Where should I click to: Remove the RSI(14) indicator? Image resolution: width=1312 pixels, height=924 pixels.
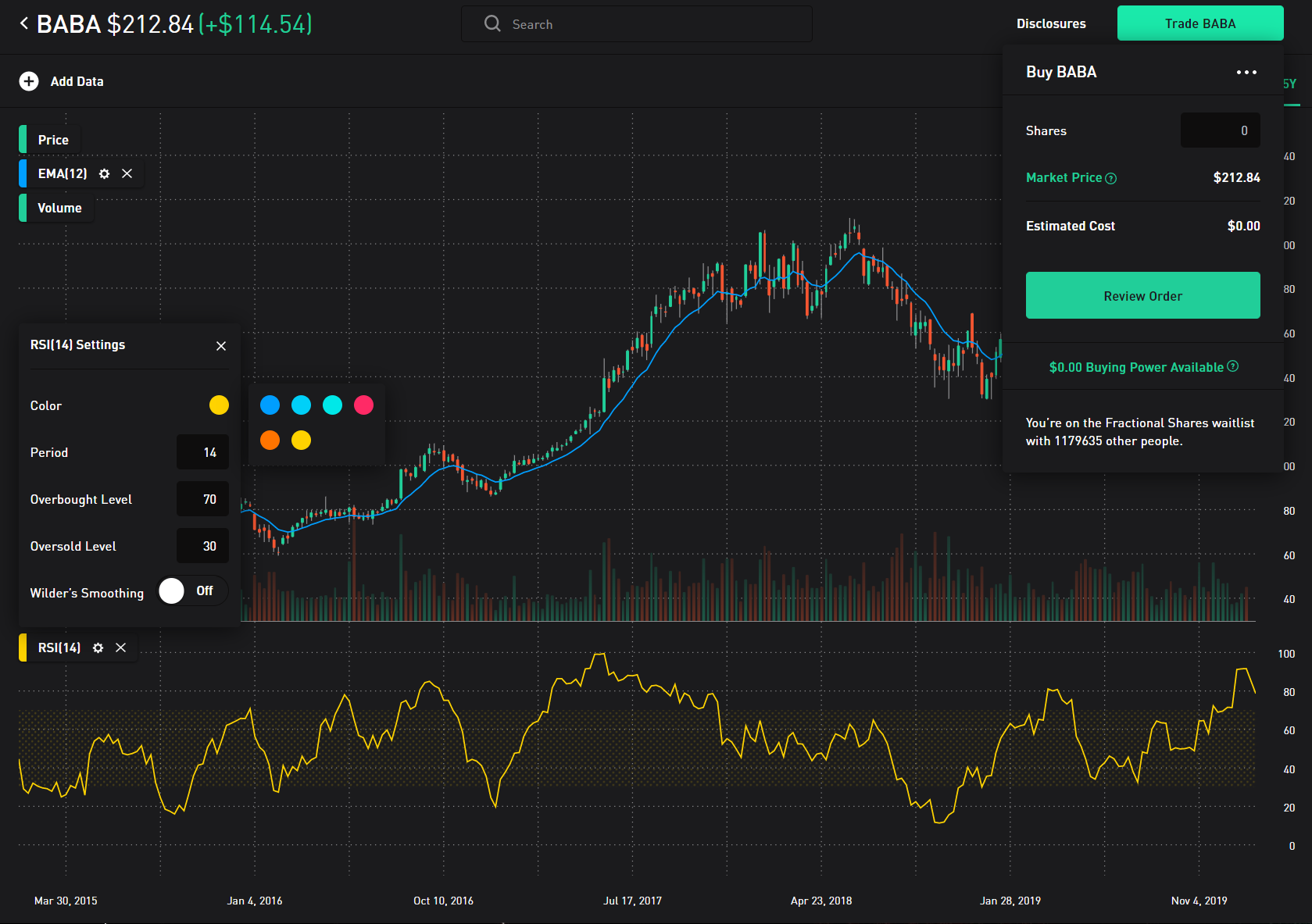pyautogui.click(x=121, y=648)
